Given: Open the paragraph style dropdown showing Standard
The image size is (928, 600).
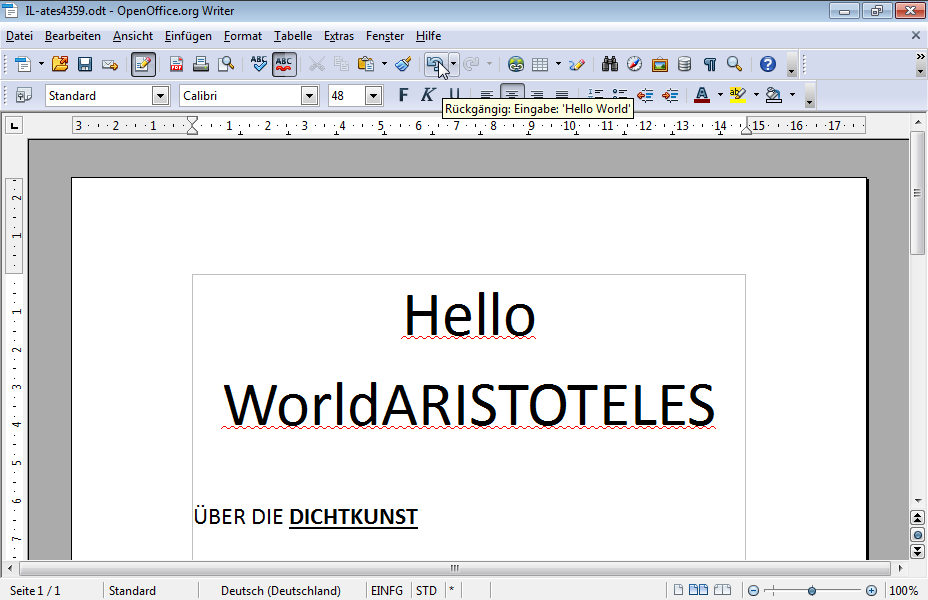Looking at the screenshot, I should (160, 96).
